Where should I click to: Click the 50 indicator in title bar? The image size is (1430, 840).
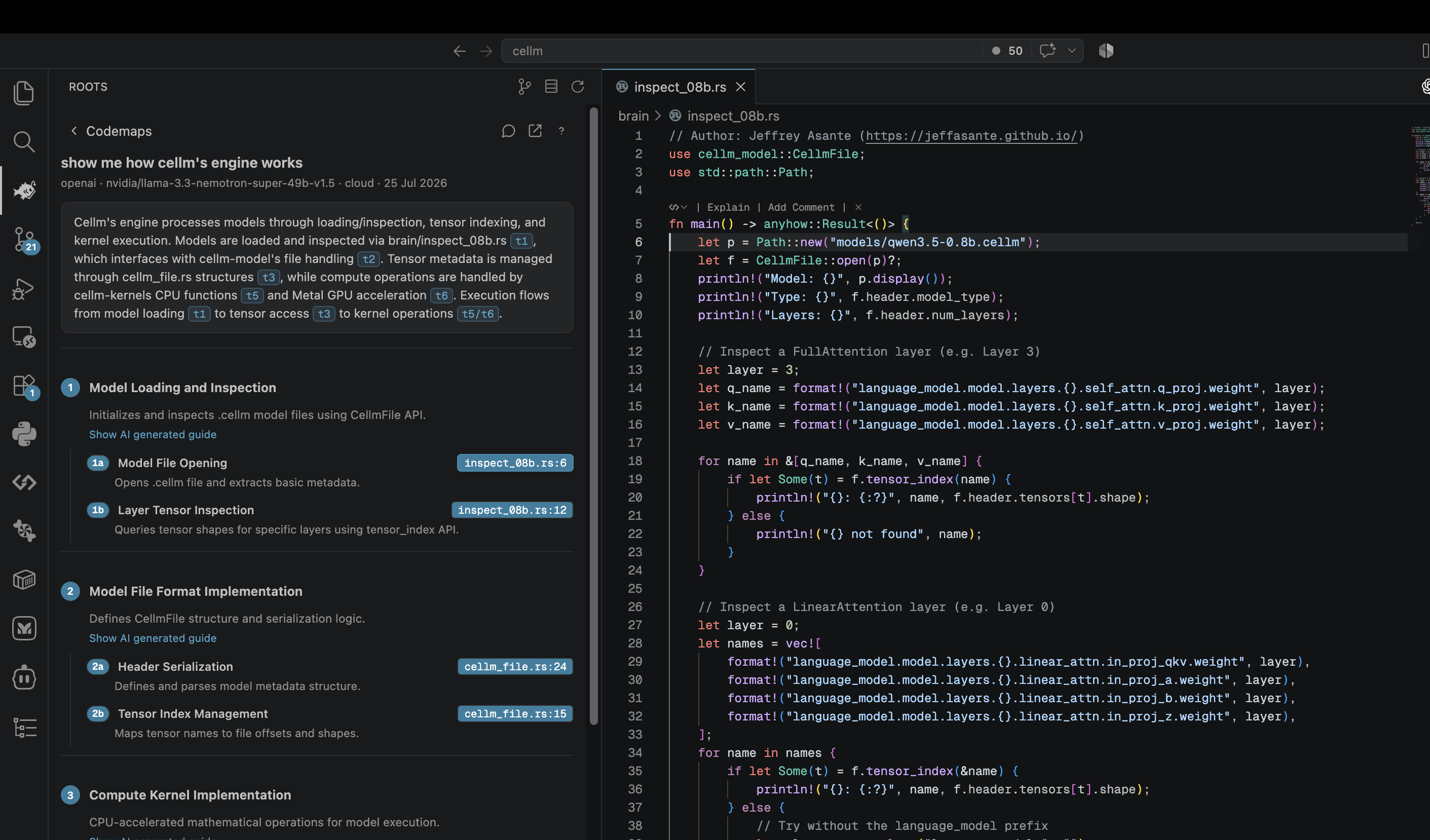(x=1007, y=51)
